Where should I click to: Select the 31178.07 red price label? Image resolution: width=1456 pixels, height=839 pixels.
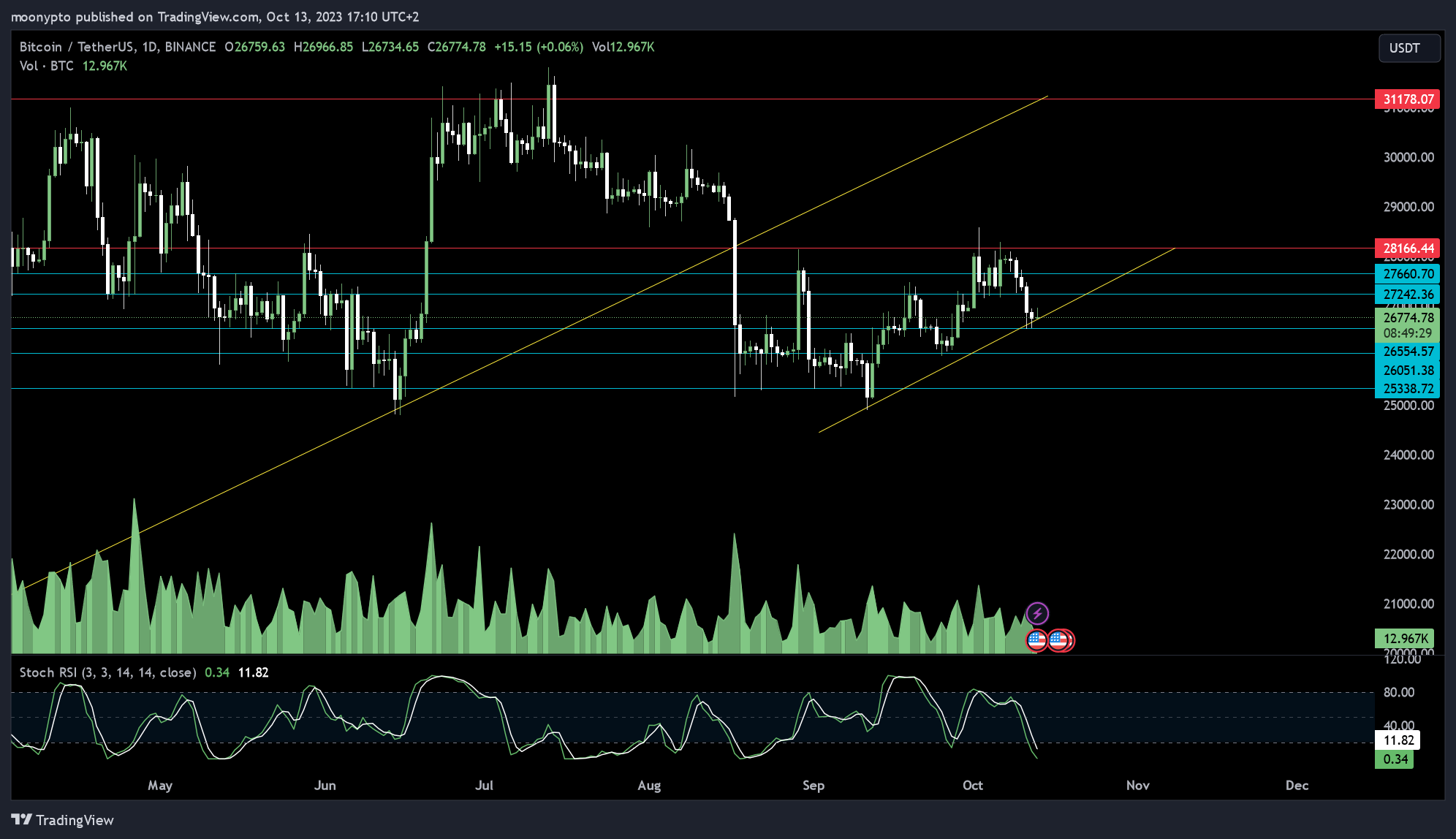point(1408,99)
